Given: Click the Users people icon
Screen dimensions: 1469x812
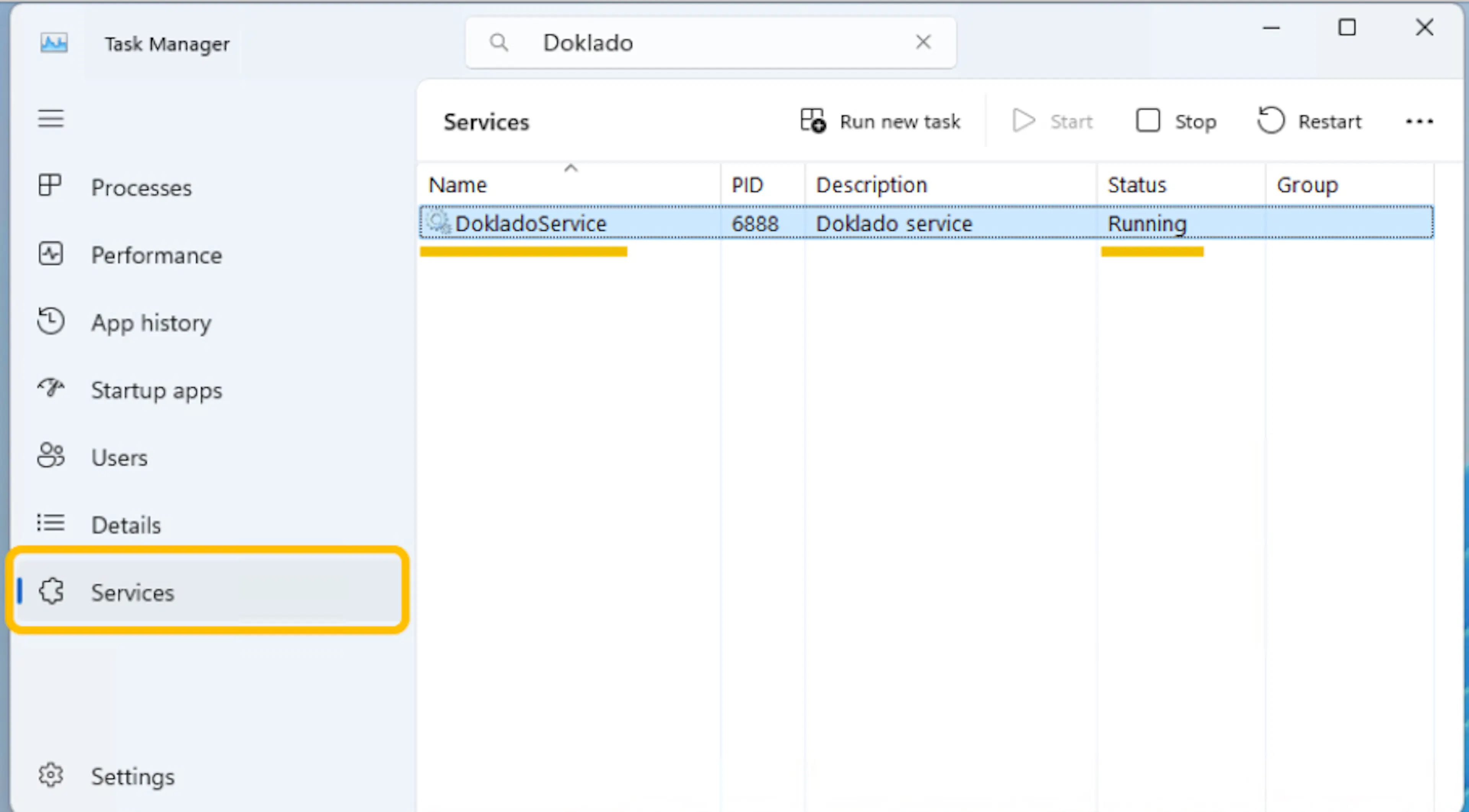Looking at the screenshot, I should tap(51, 455).
